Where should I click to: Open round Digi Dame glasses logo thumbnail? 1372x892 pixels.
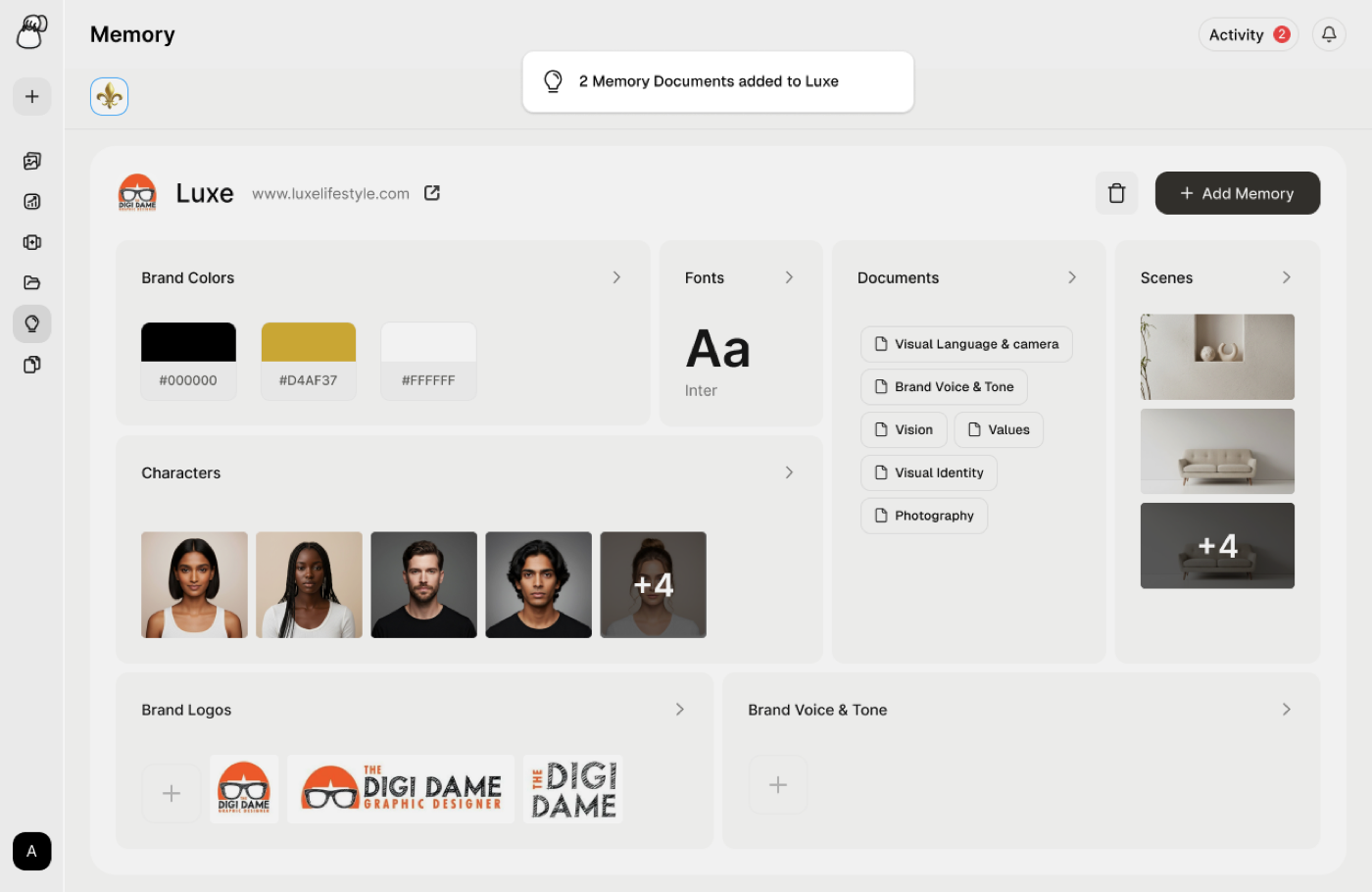point(244,788)
